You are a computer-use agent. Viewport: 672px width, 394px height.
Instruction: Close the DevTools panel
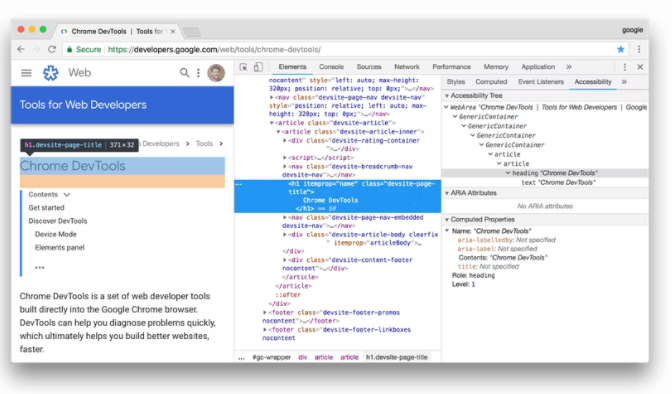640,67
